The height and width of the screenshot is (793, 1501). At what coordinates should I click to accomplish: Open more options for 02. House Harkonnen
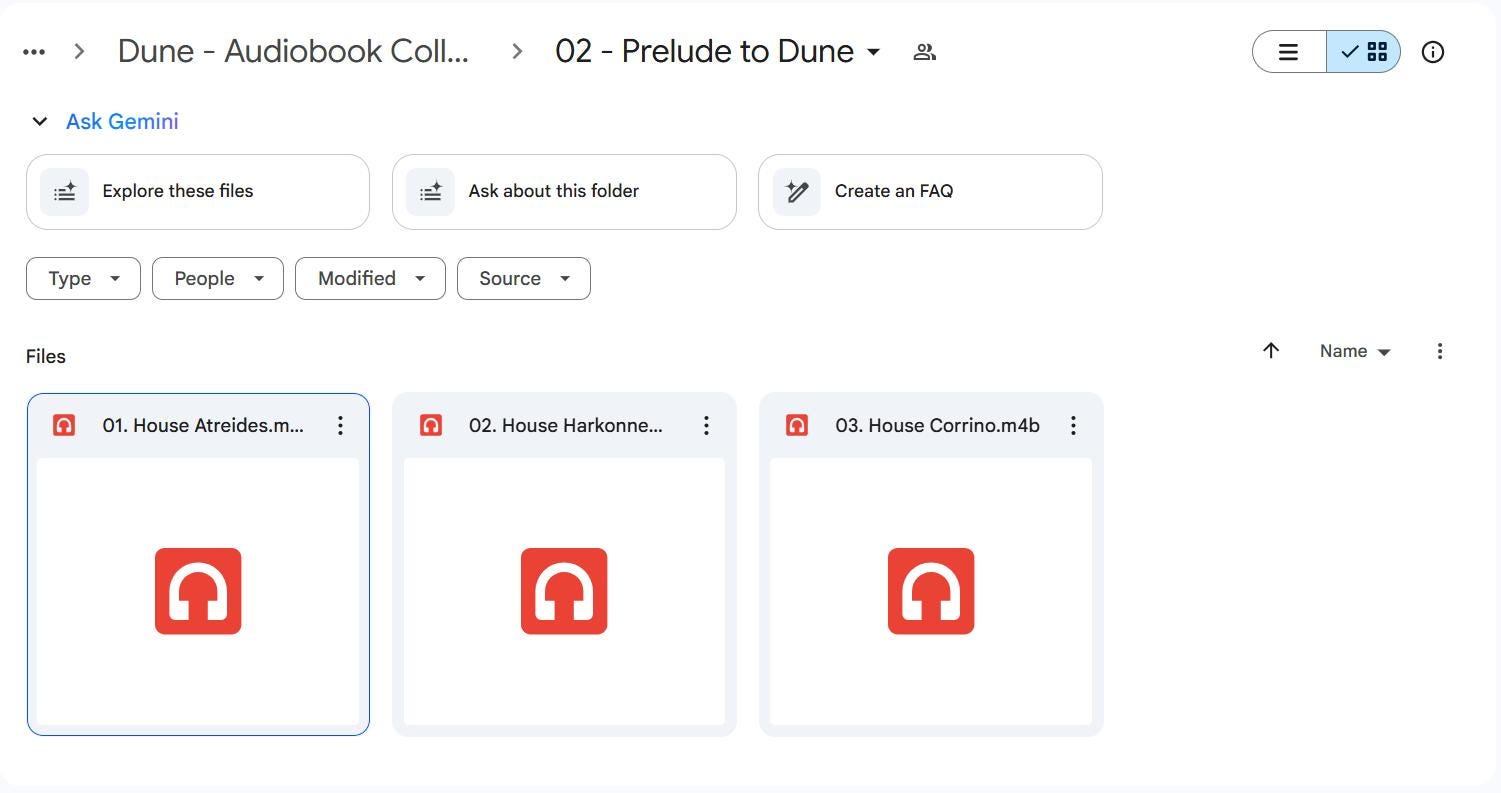click(706, 426)
